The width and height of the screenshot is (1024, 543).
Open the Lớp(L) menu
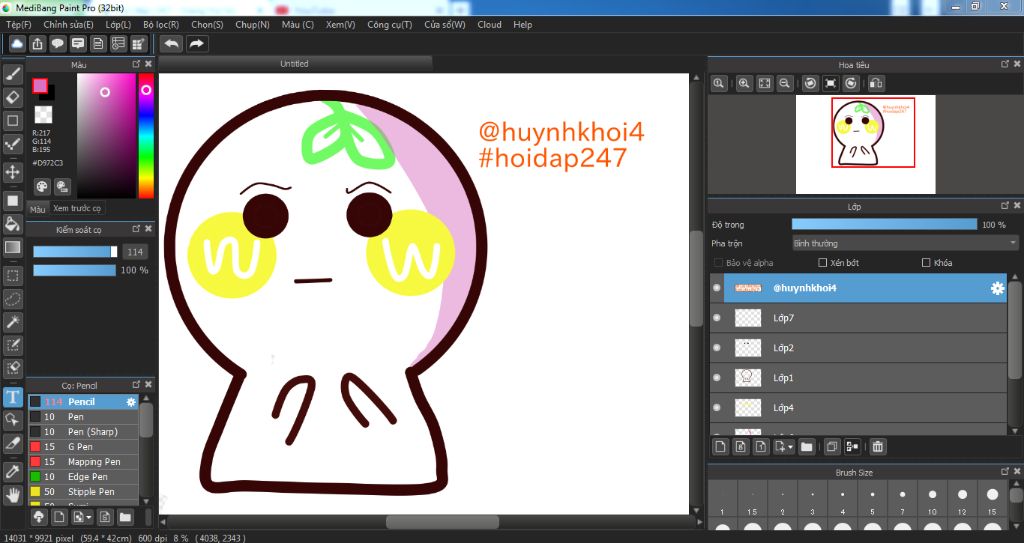118,25
